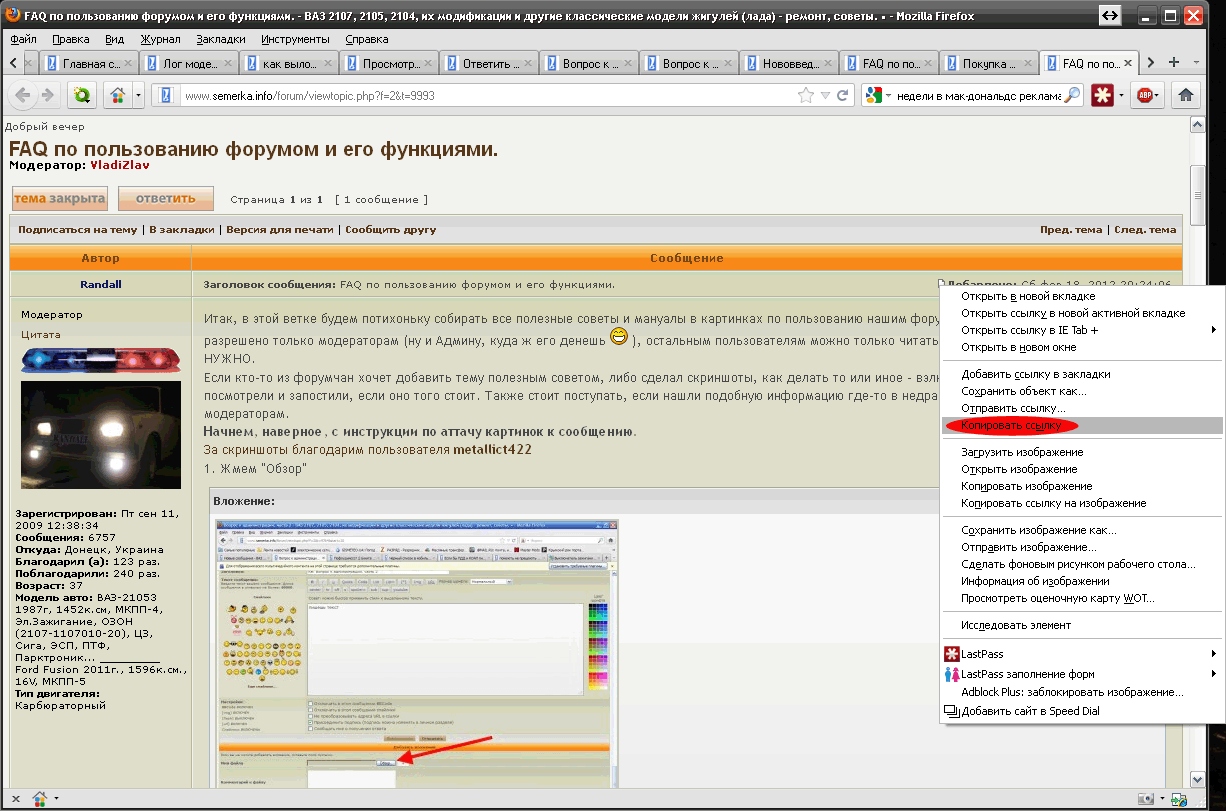Click the attached screenshot thumbnail
Image resolution: width=1226 pixels, height=811 pixels.
pyautogui.click(x=416, y=651)
